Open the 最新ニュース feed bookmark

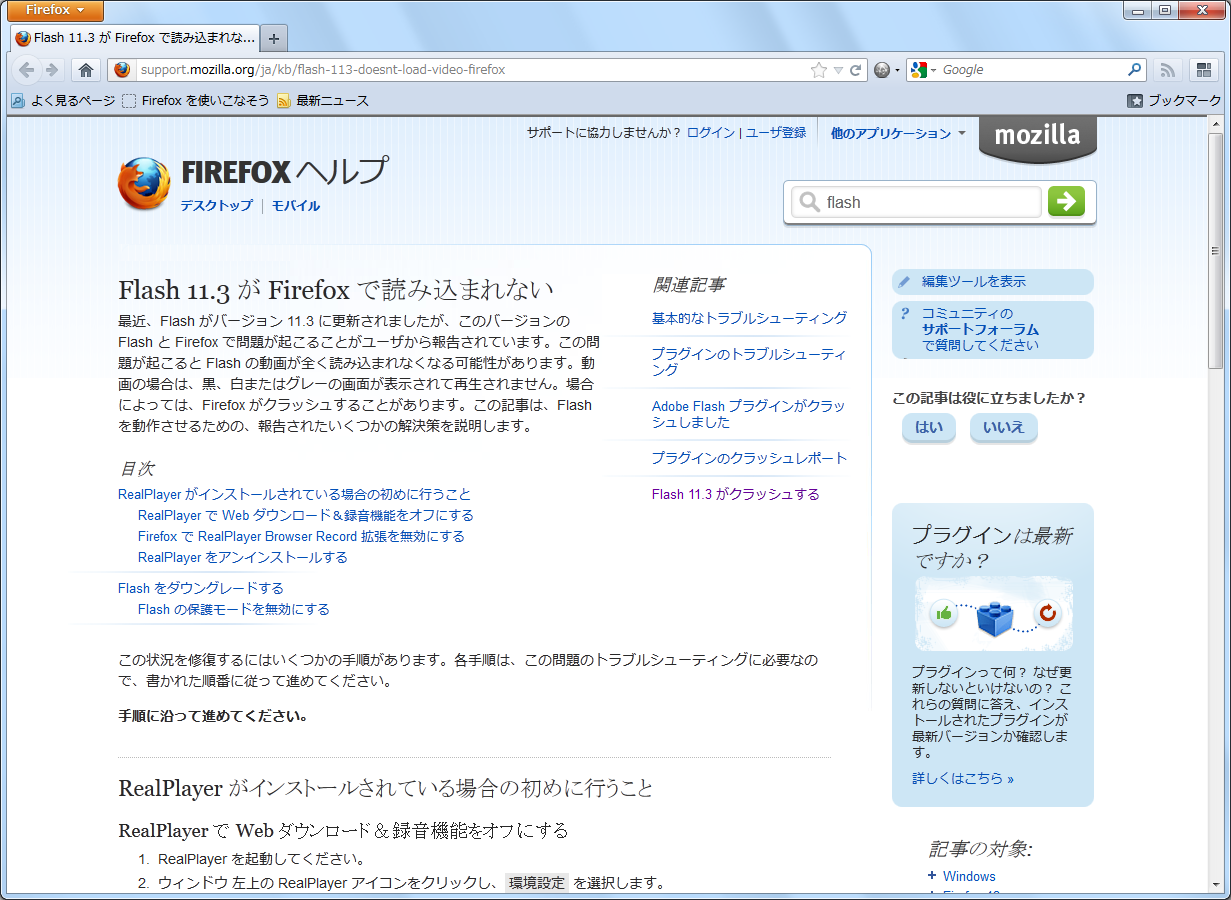point(323,100)
